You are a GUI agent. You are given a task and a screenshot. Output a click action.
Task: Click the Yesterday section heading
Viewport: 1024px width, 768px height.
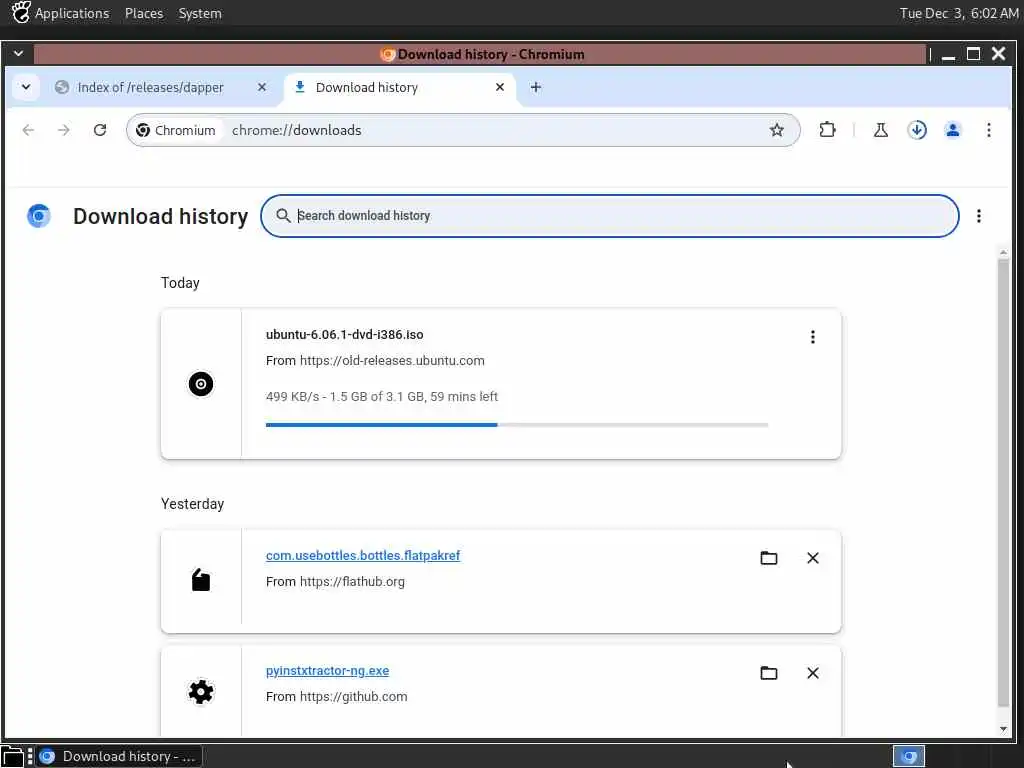point(192,504)
